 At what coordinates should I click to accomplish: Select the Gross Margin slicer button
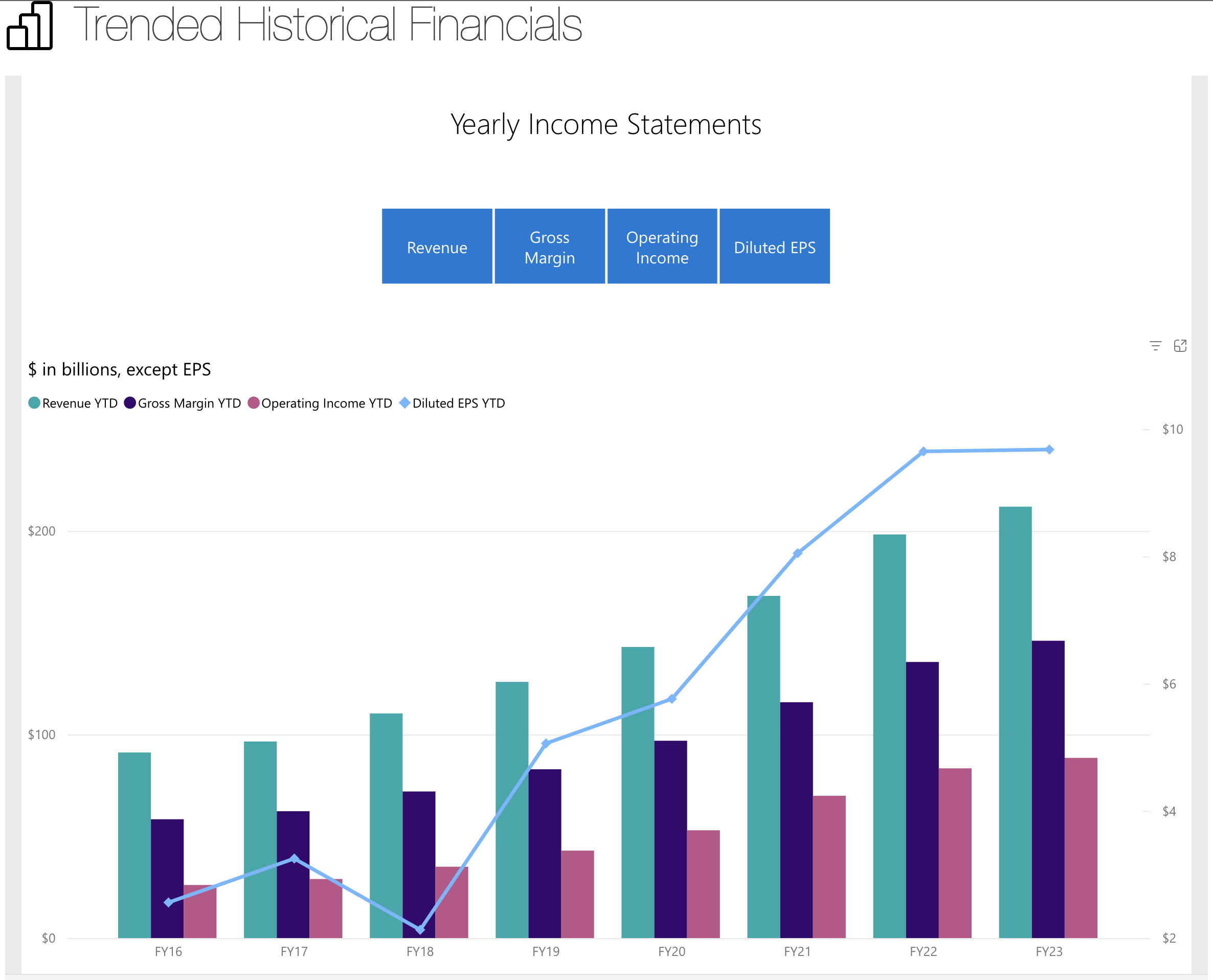(x=549, y=247)
